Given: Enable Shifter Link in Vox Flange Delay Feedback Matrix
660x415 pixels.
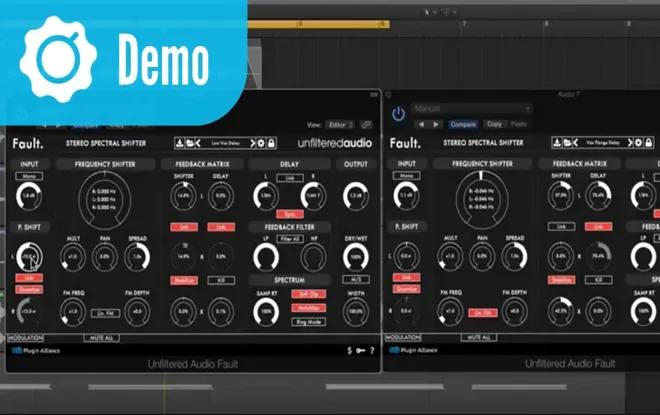Looking at the screenshot, I should pyautogui.click(x=561, y=226).
